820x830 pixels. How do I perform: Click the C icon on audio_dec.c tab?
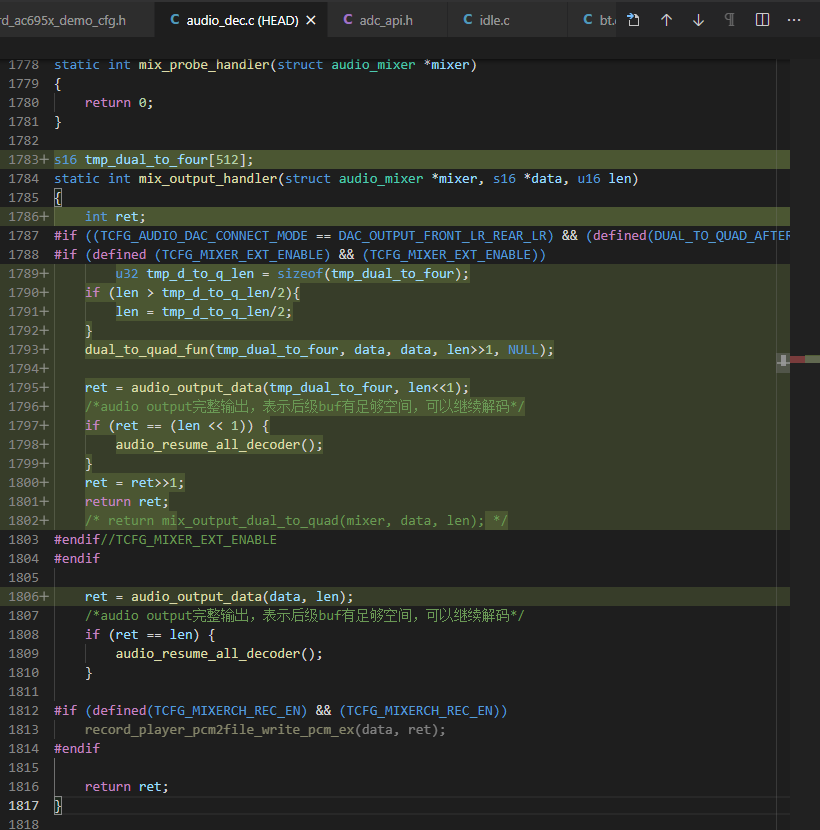click(x=175, y=20)
